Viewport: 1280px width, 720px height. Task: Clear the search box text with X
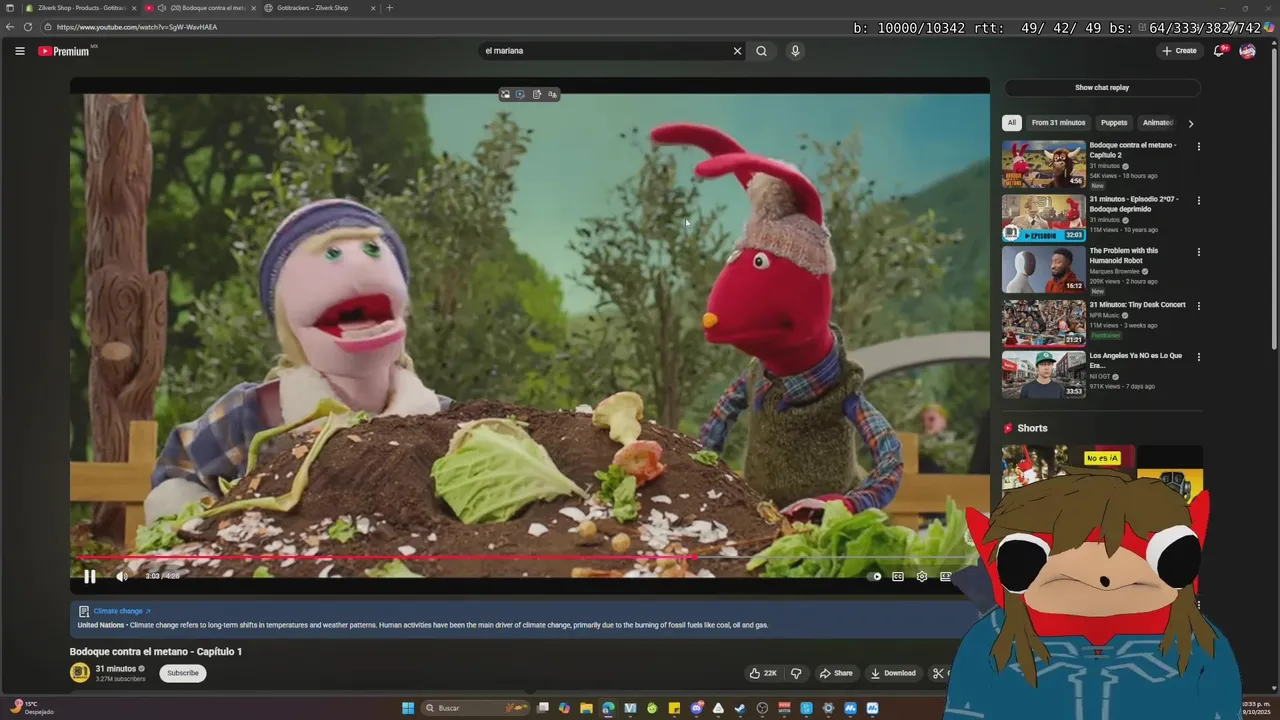pyautogui.click(x=738, y=51)
